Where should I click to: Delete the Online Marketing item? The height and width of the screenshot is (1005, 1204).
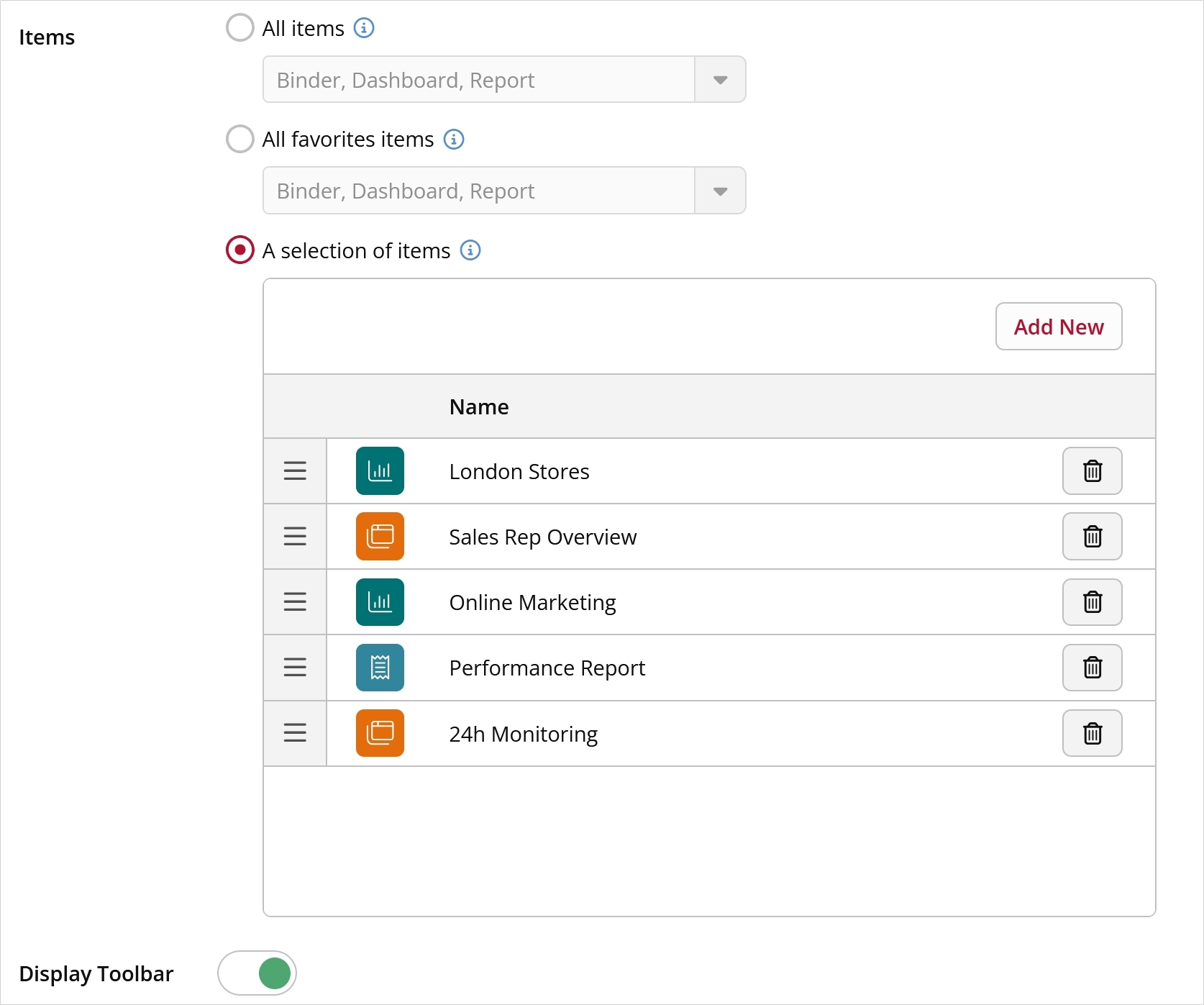tap(1093, 602)
